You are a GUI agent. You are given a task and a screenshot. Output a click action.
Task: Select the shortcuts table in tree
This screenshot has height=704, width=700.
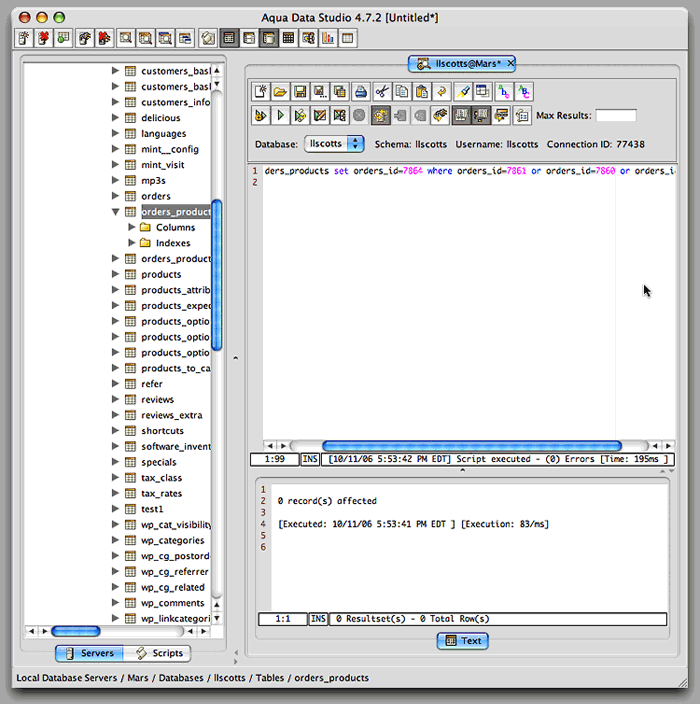pyautogui.click(x=162, y=431)
